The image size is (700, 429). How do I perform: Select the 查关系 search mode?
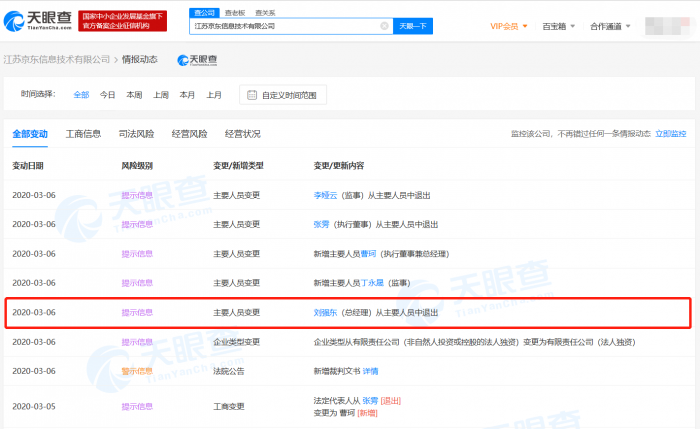click(264, 13)
